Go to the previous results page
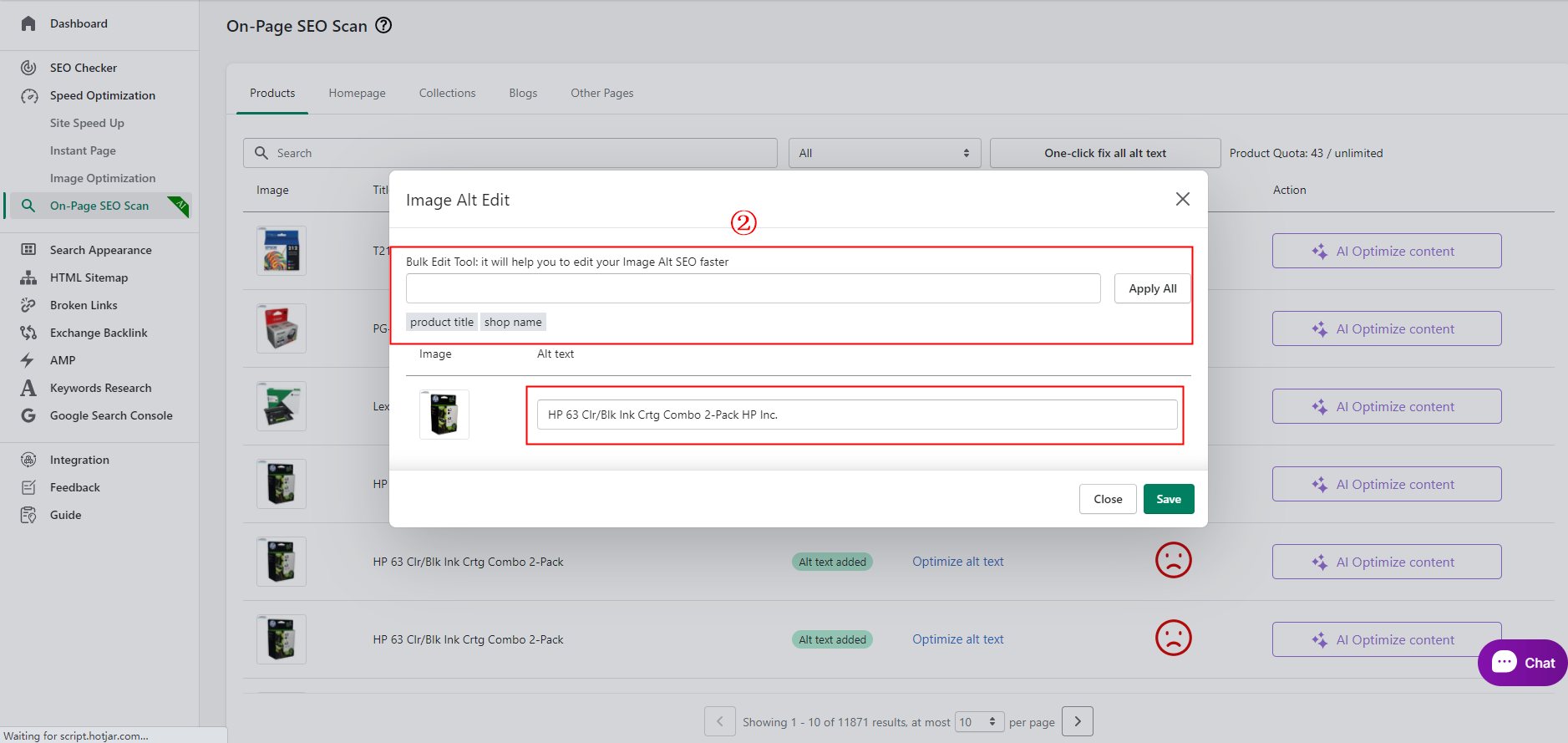The width and height of the screenshot is (1568, 743). (720, 721)
